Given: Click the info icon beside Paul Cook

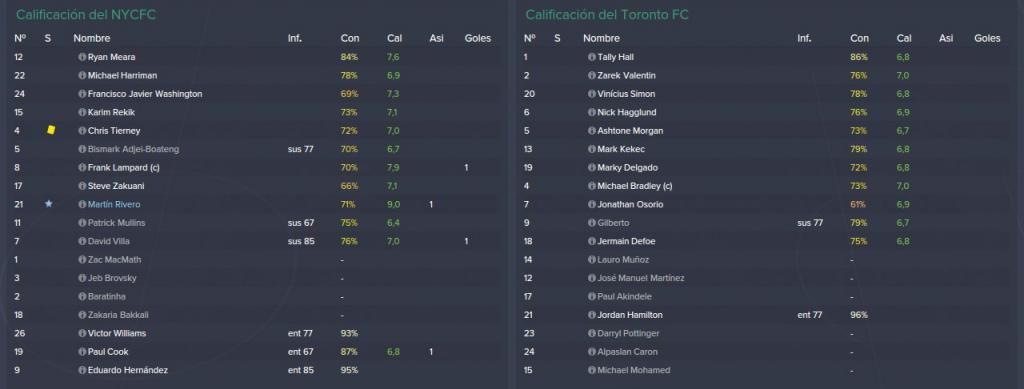Looking at the screenshot, I should (82, 352).
